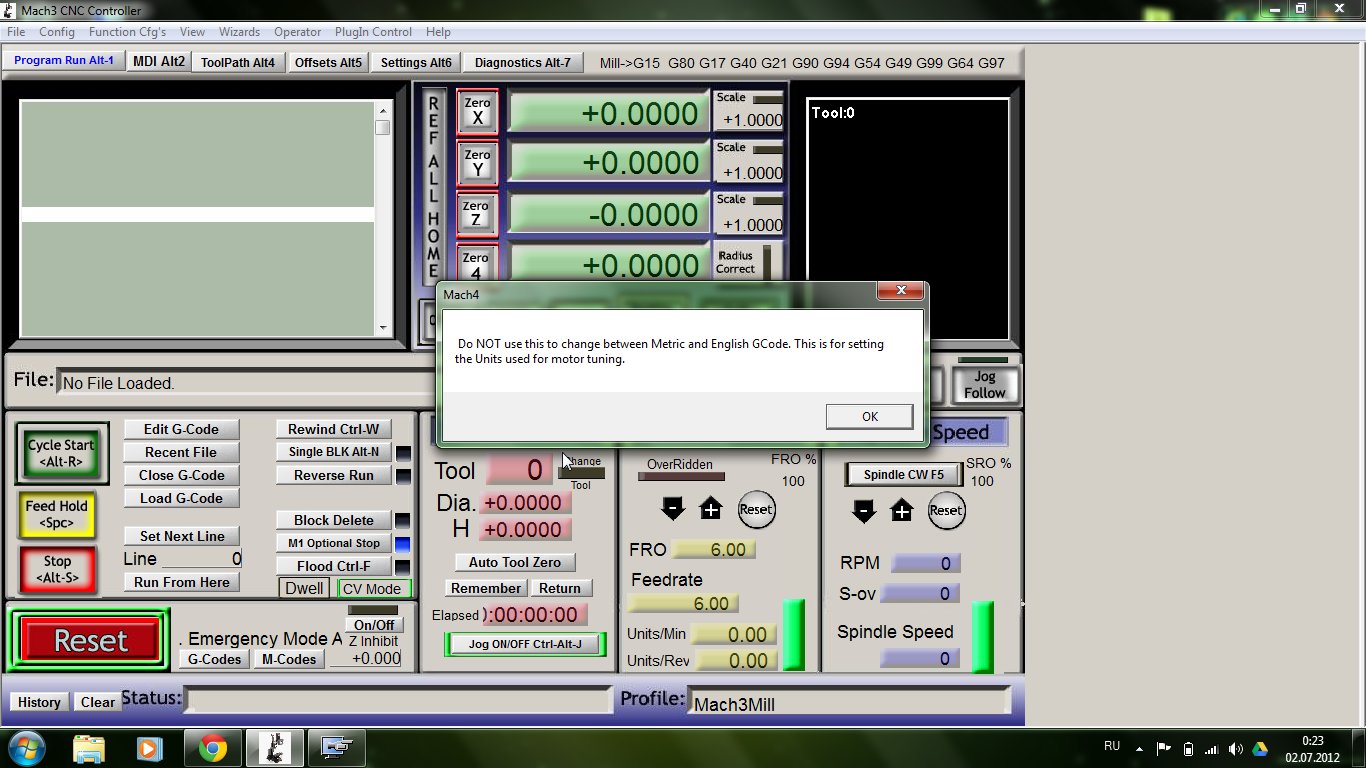
Task: Toggle Jog ON/OFF Ctrl-Alt-J
Action: [525, 644]
